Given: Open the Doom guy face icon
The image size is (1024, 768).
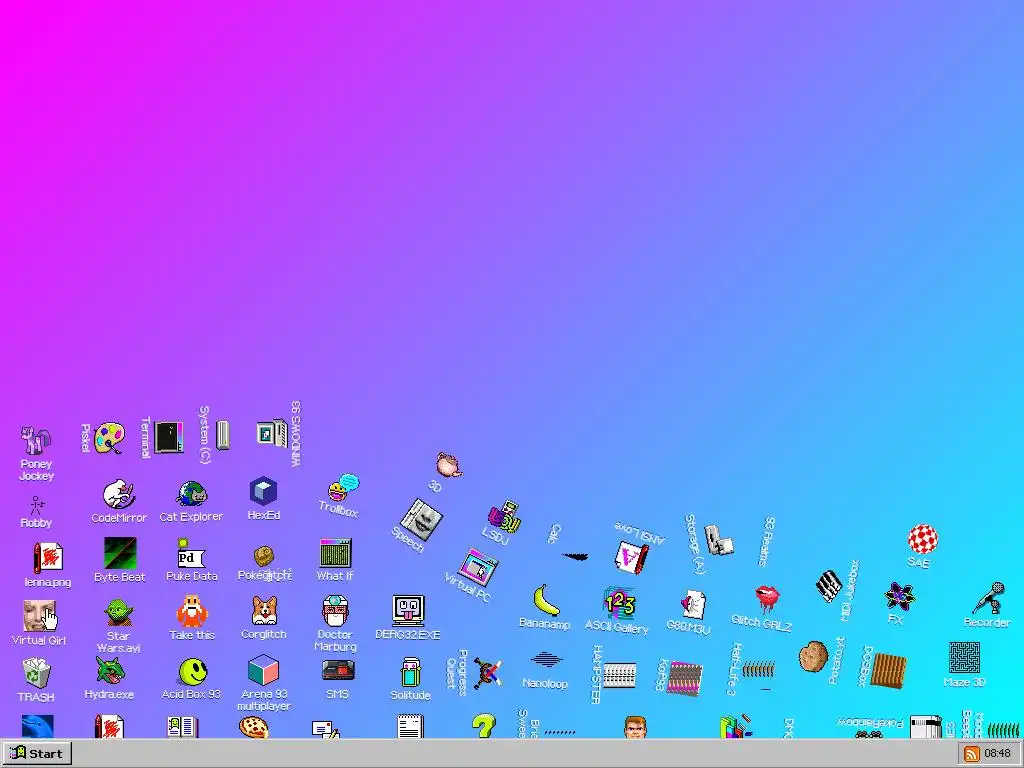Looking at the screenshot, I should 635,727.
